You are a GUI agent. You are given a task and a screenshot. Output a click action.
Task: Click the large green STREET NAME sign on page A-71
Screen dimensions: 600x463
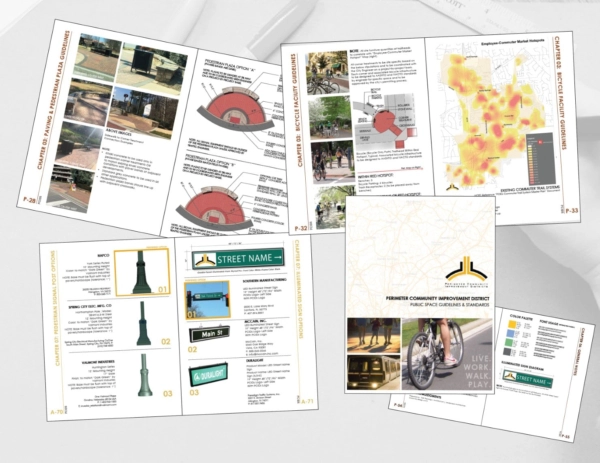(x=238, y=258)
